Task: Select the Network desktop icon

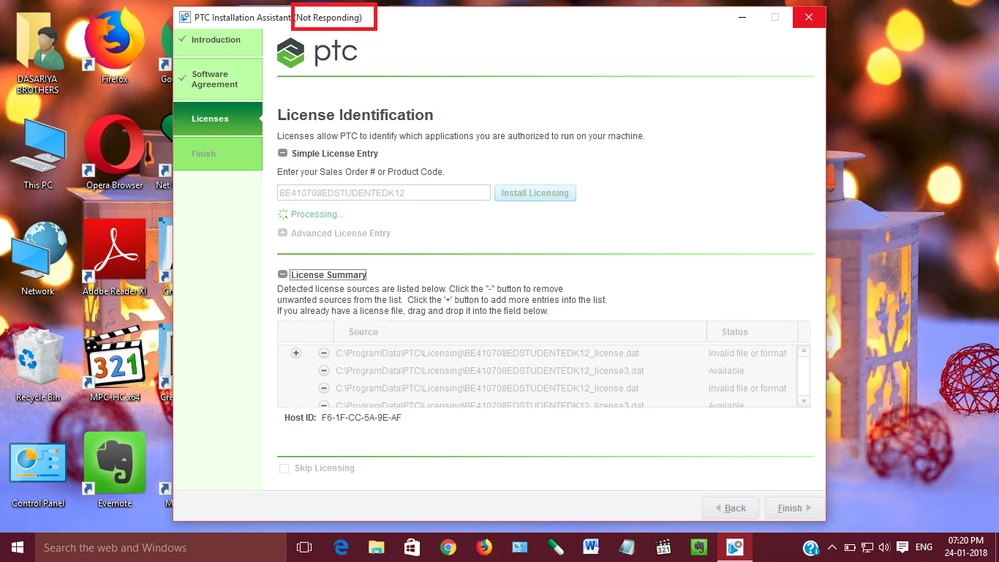Action: 38,258
